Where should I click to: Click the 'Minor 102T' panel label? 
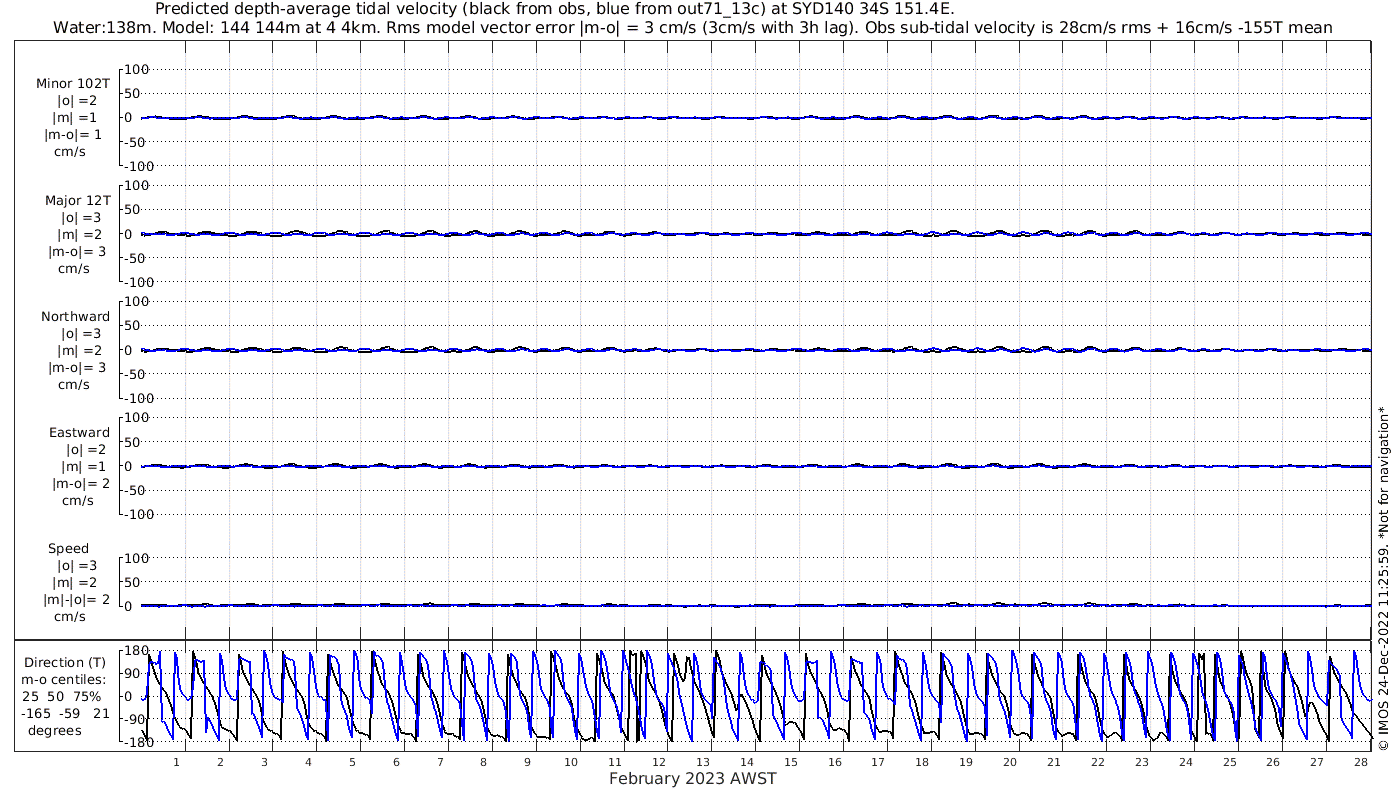coord(73,84)
